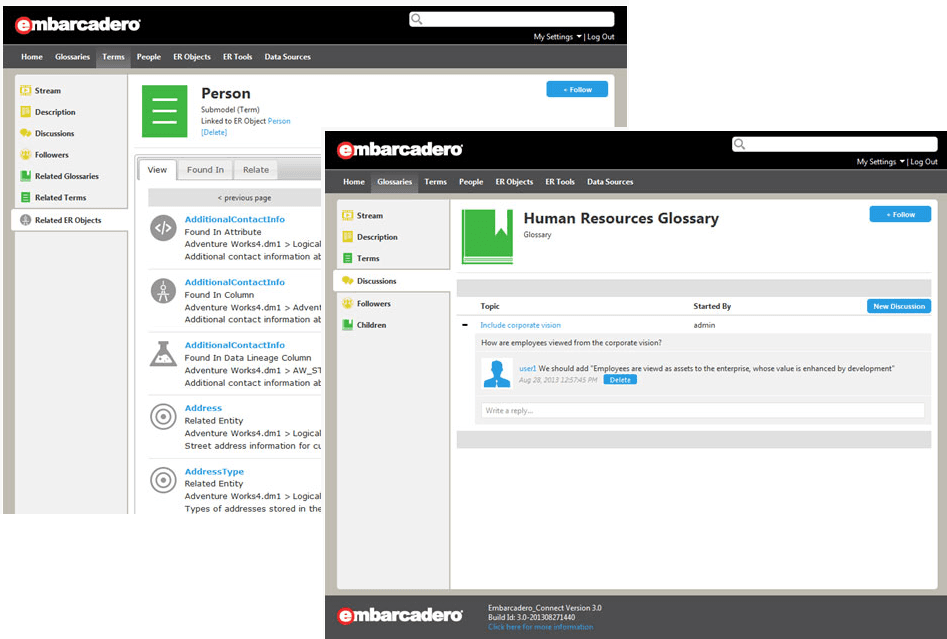Open ER Tools in the Person window nav bar

tap(237, 57)
